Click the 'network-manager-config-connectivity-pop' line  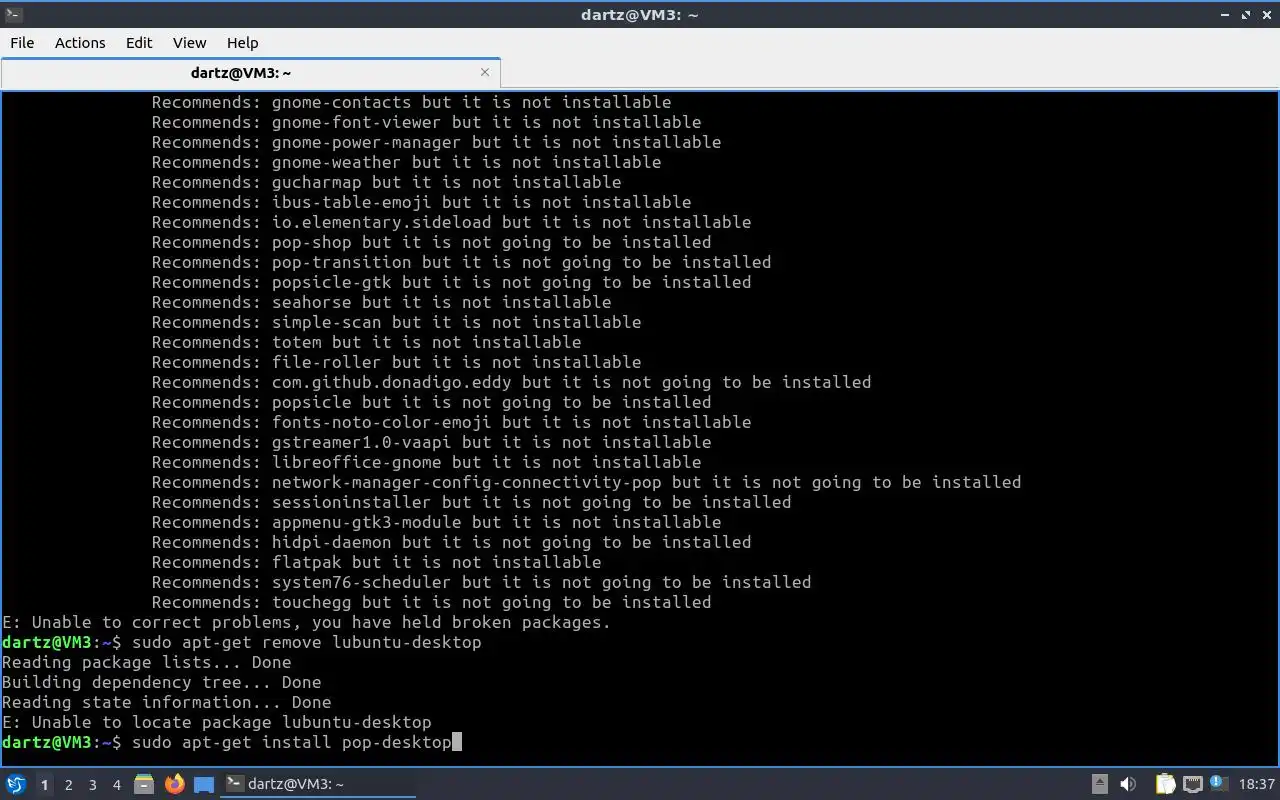(586, 482)
